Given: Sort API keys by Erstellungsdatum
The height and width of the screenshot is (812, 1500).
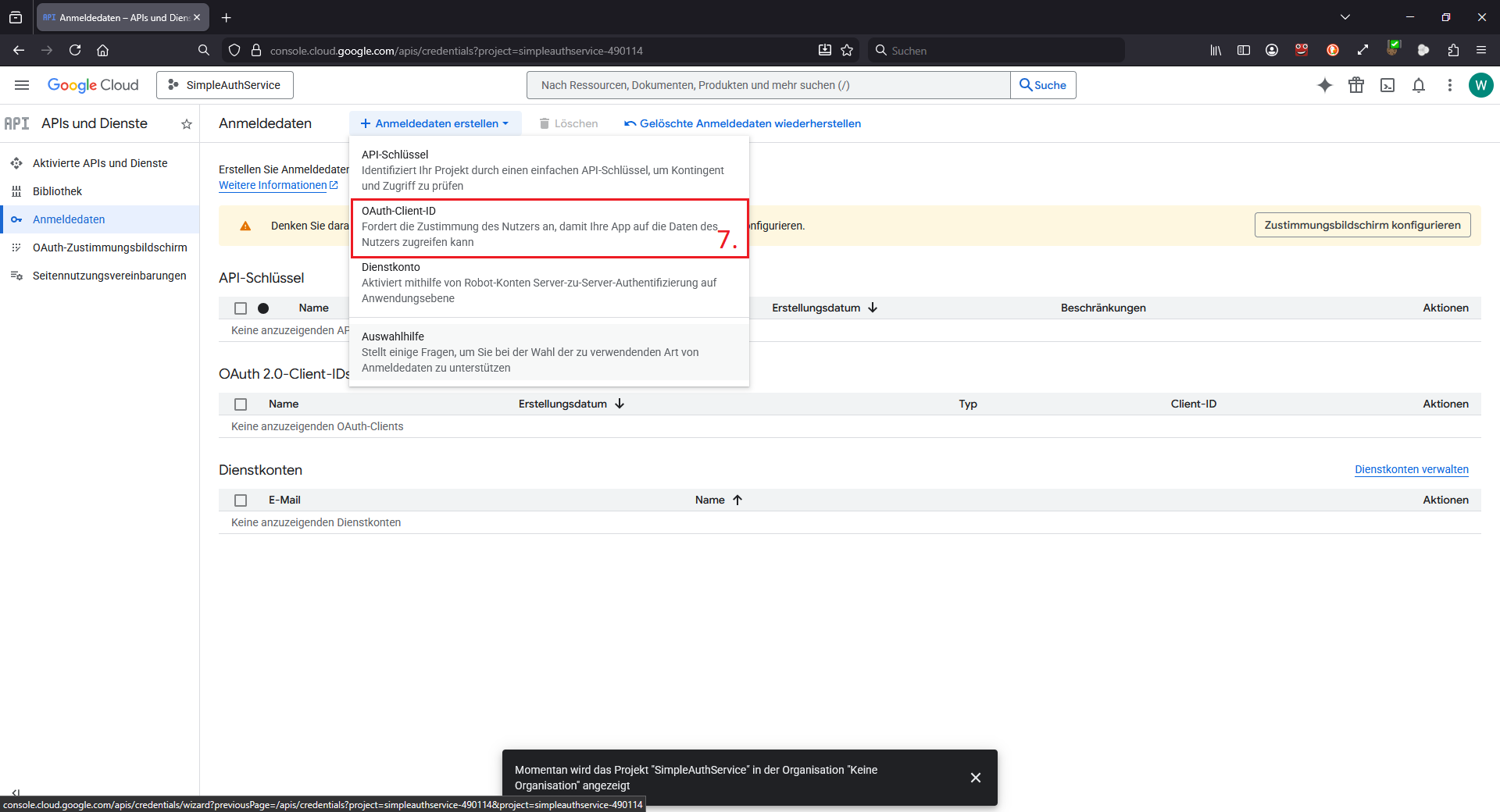Looking at the screenshot, I should [825, 308].
